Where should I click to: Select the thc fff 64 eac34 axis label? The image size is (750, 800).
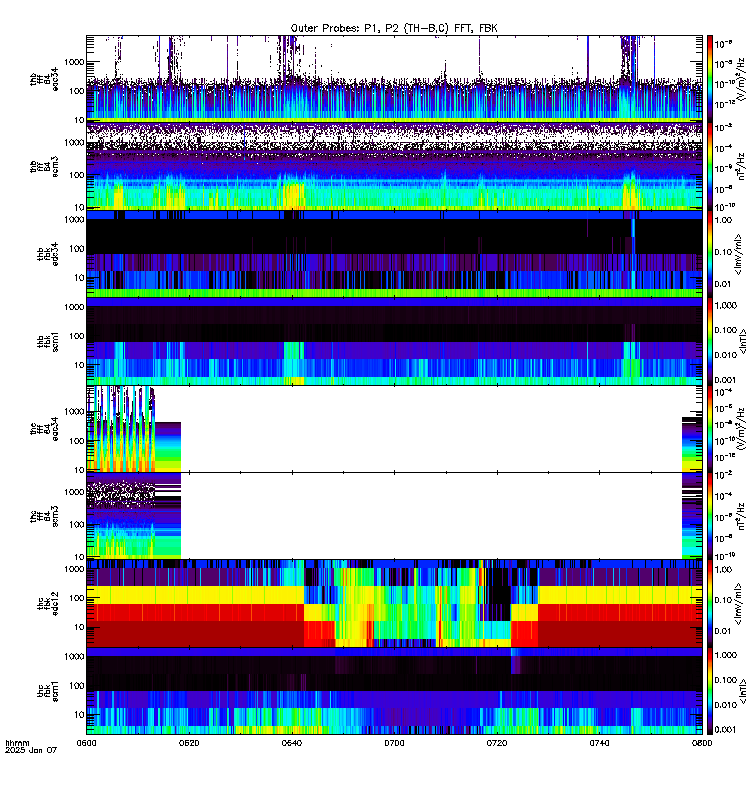(44, 429)
